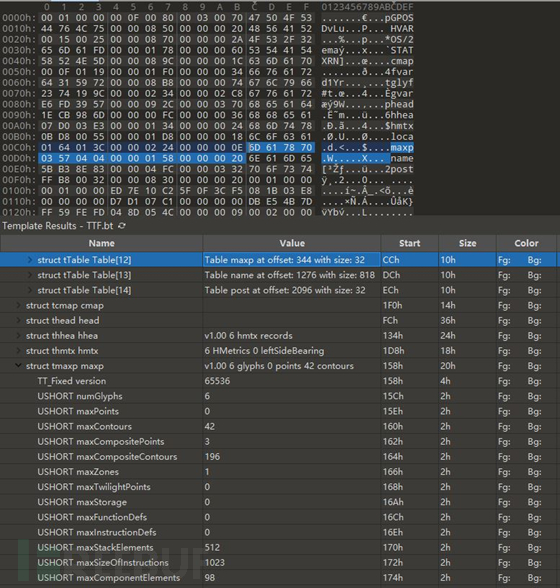Click Bg: color cell for Table[12]

pos(534,260)
